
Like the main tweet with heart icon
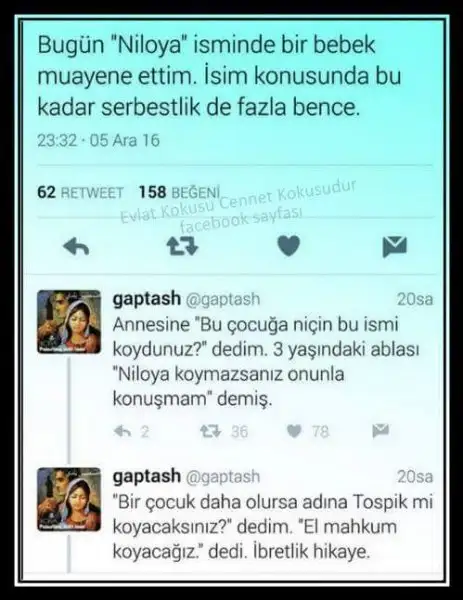pyautogui.click(x=289, y=246)
